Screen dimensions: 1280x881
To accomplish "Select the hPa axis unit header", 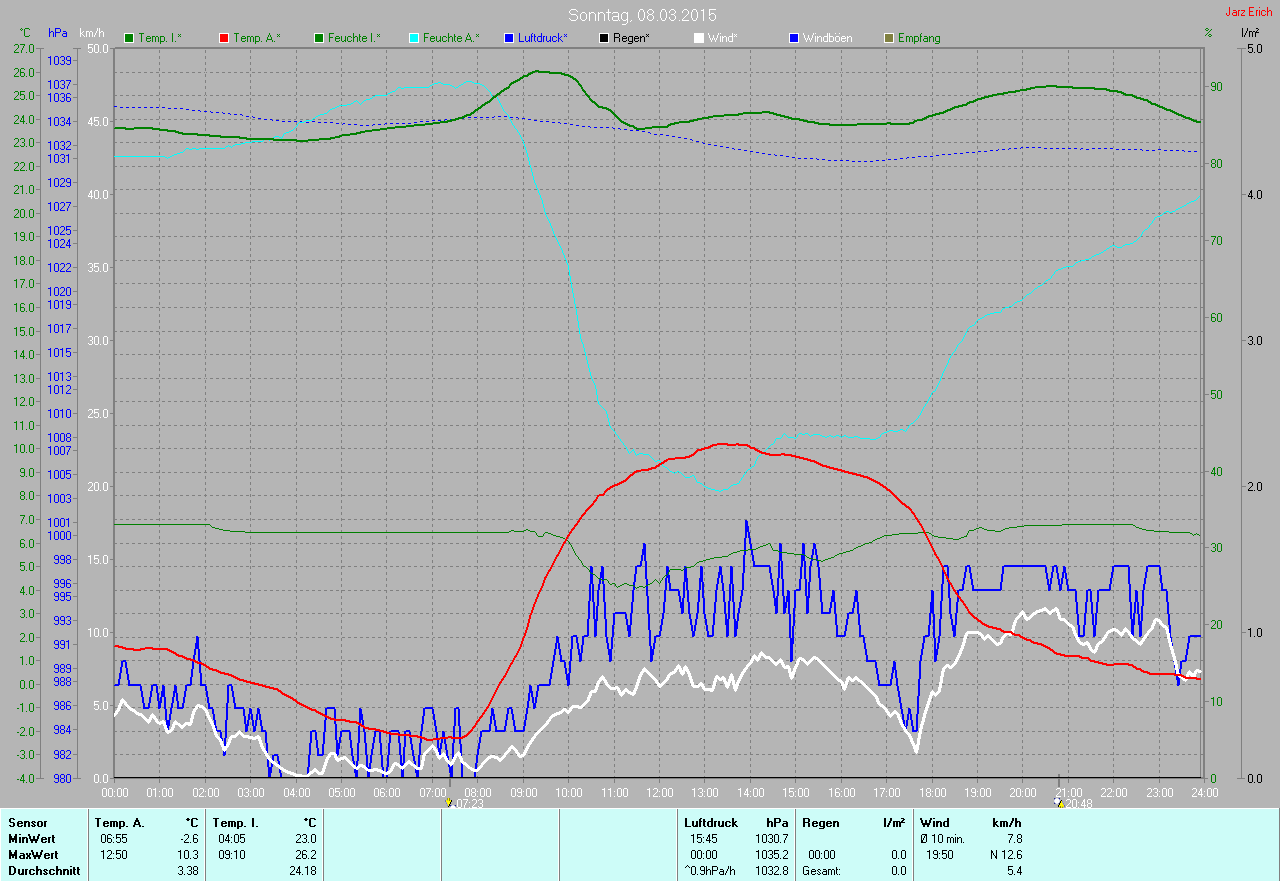I will coord(58,33).
